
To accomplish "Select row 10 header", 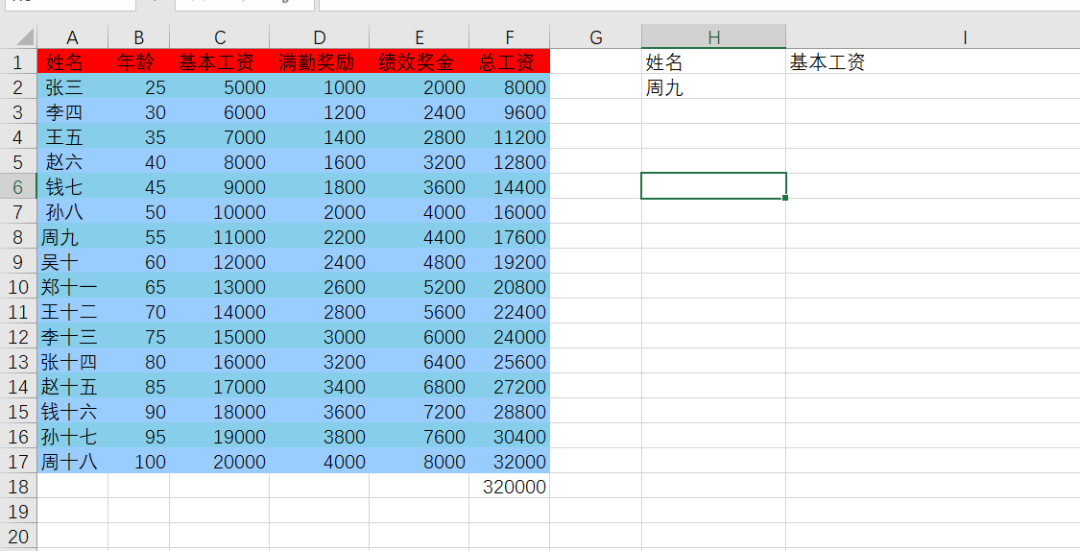I will [x=19, y=287].
